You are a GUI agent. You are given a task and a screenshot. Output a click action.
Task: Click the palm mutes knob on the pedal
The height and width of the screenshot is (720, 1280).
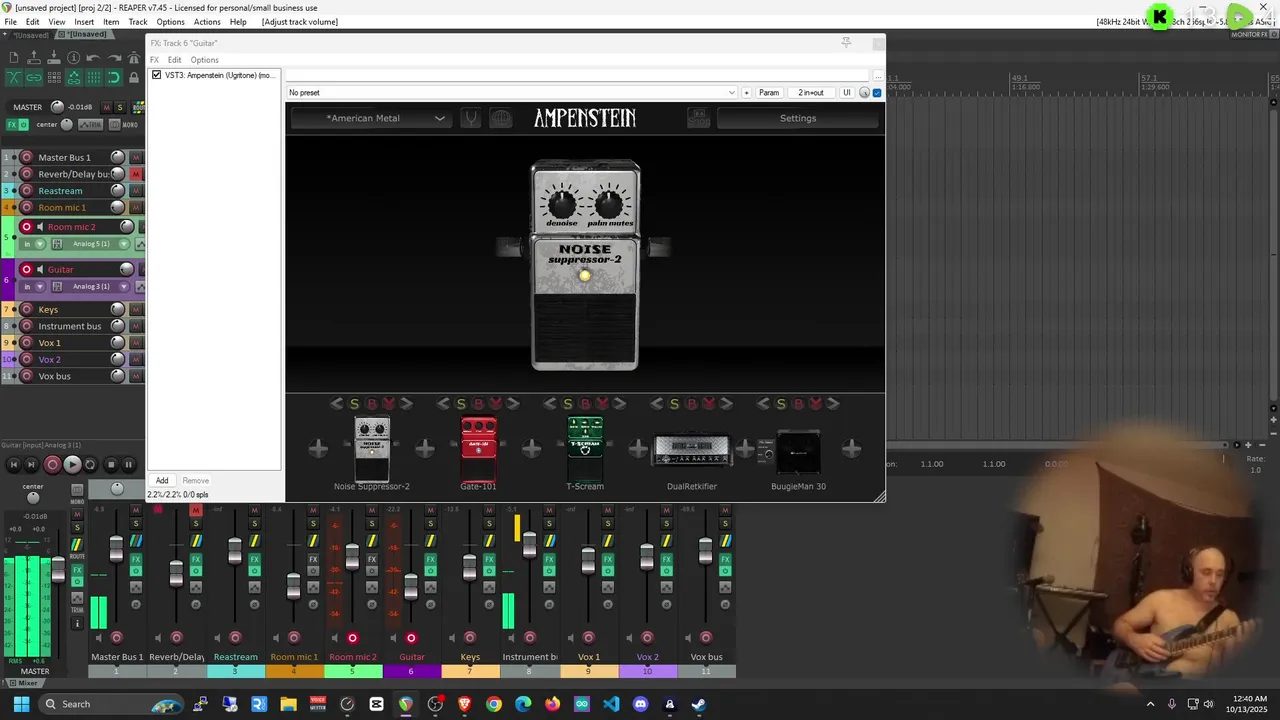click(609, 204)
